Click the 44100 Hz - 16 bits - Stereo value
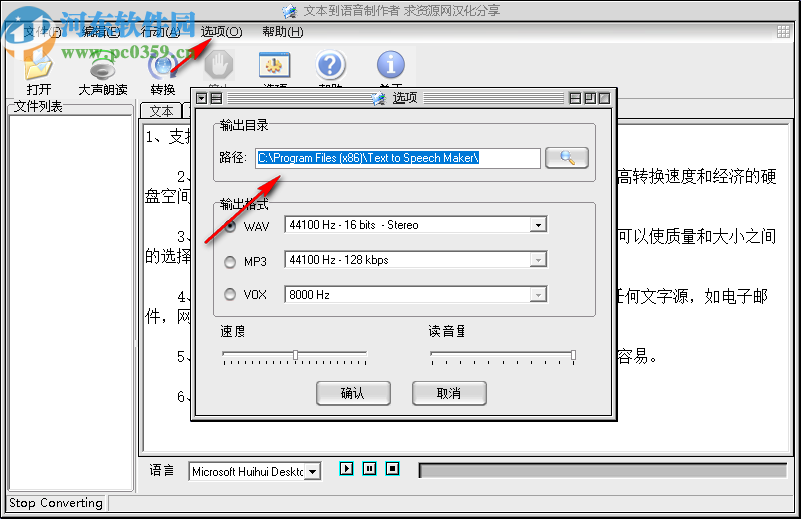Image resolution: width=801 pixels, height=519 pixels. click(x=354, y=225)
